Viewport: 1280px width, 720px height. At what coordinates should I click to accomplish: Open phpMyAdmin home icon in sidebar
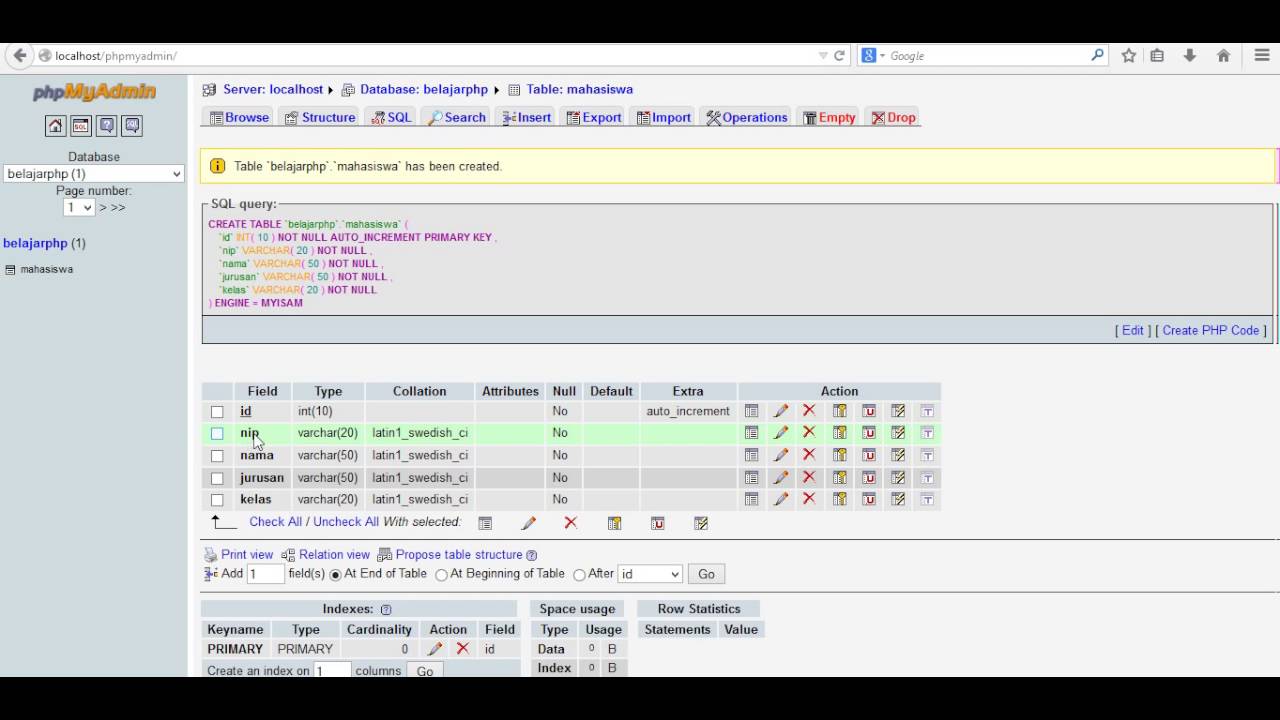click(55, 126)
